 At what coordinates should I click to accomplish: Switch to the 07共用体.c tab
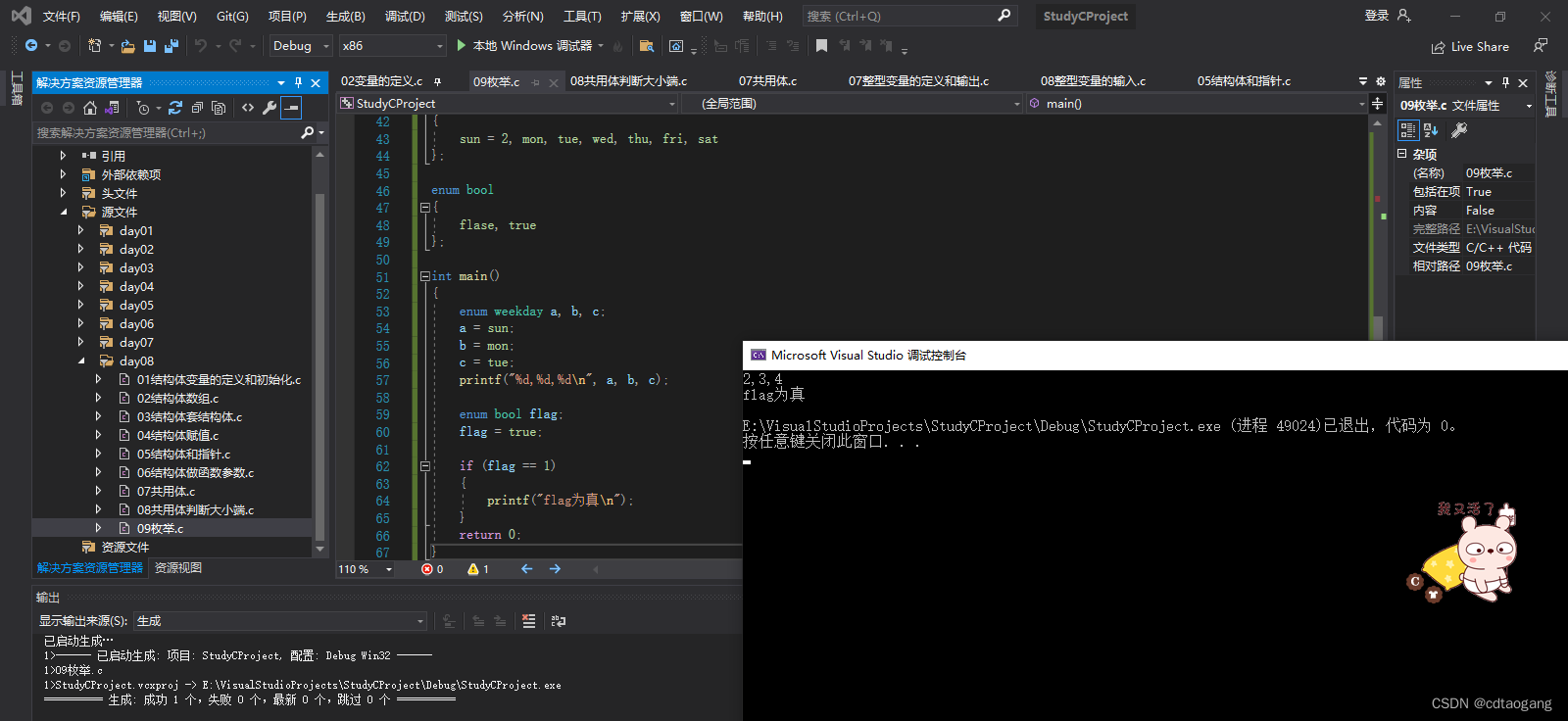(x=767, y=81)
